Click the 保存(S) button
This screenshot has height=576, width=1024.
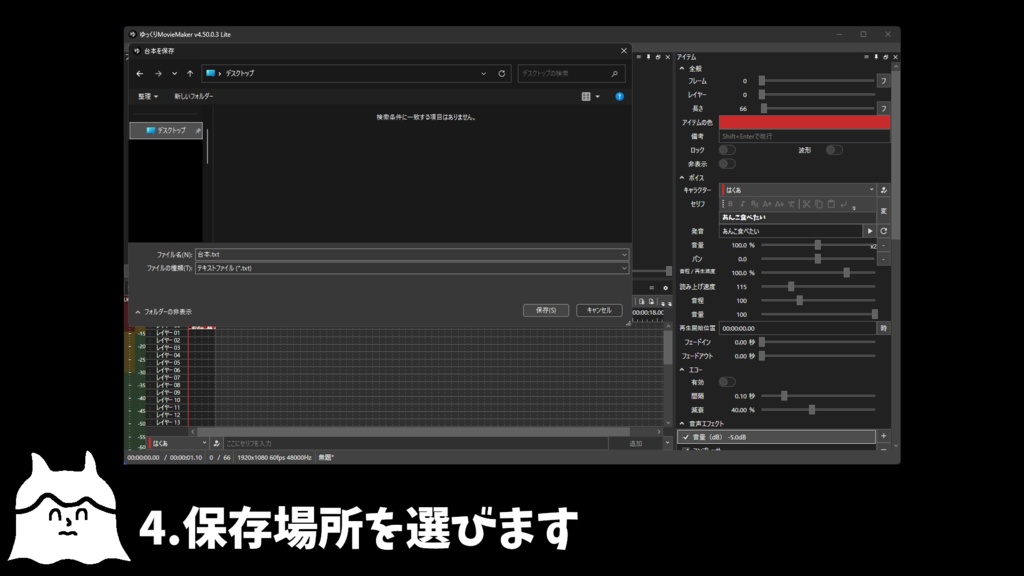tap(546, 310)
